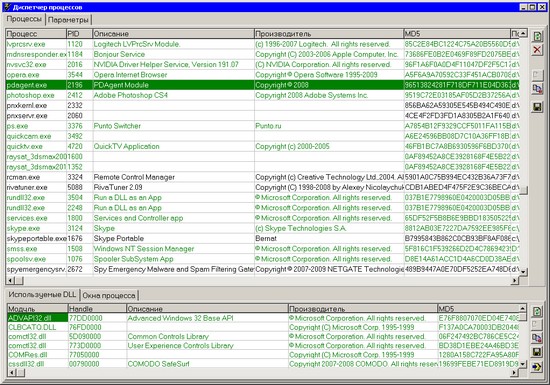Select the spoolsv.exe process
This screenshot has height=385, width=550.
click(262, 259)
